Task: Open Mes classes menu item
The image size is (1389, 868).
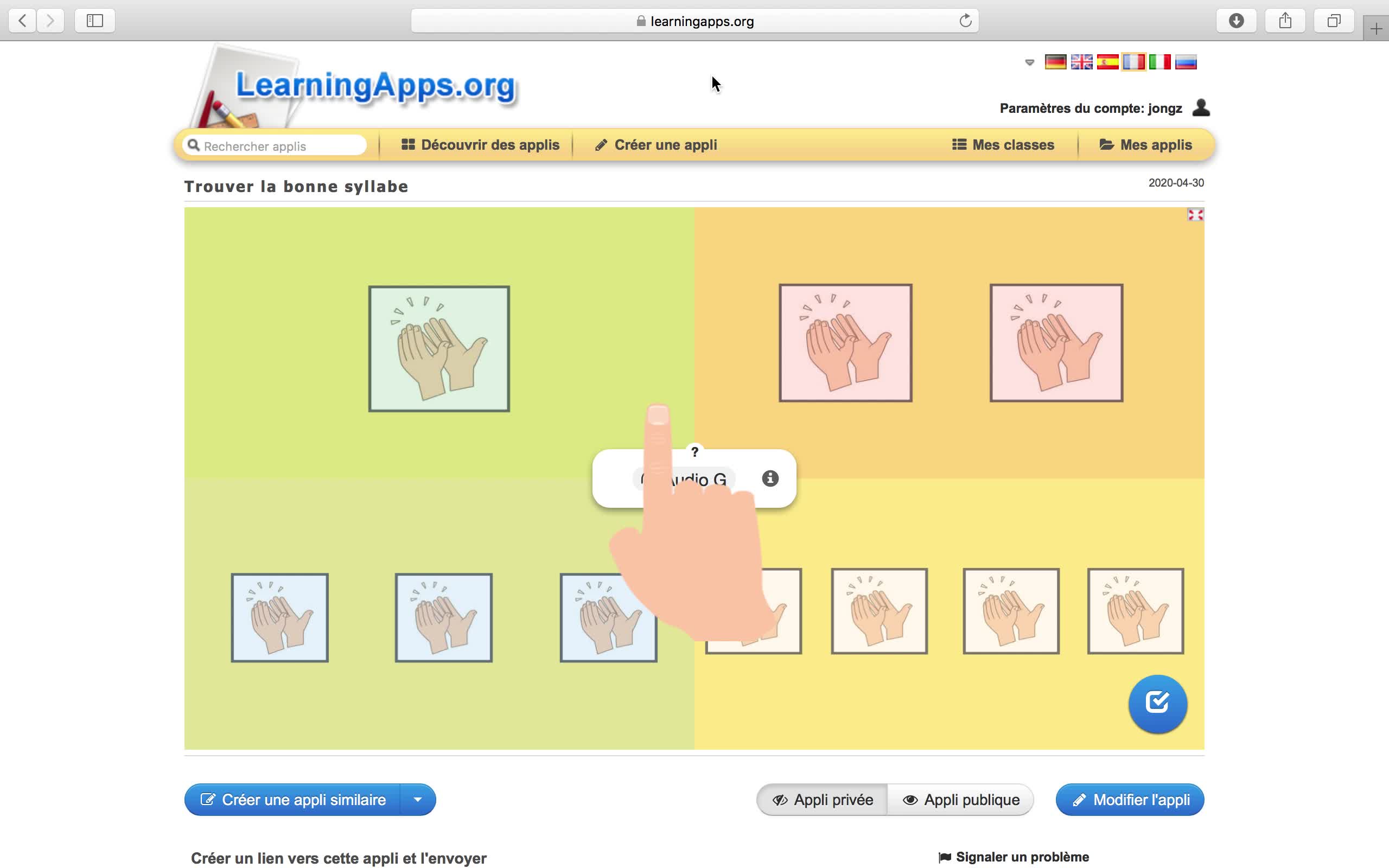Action: 1003,145
